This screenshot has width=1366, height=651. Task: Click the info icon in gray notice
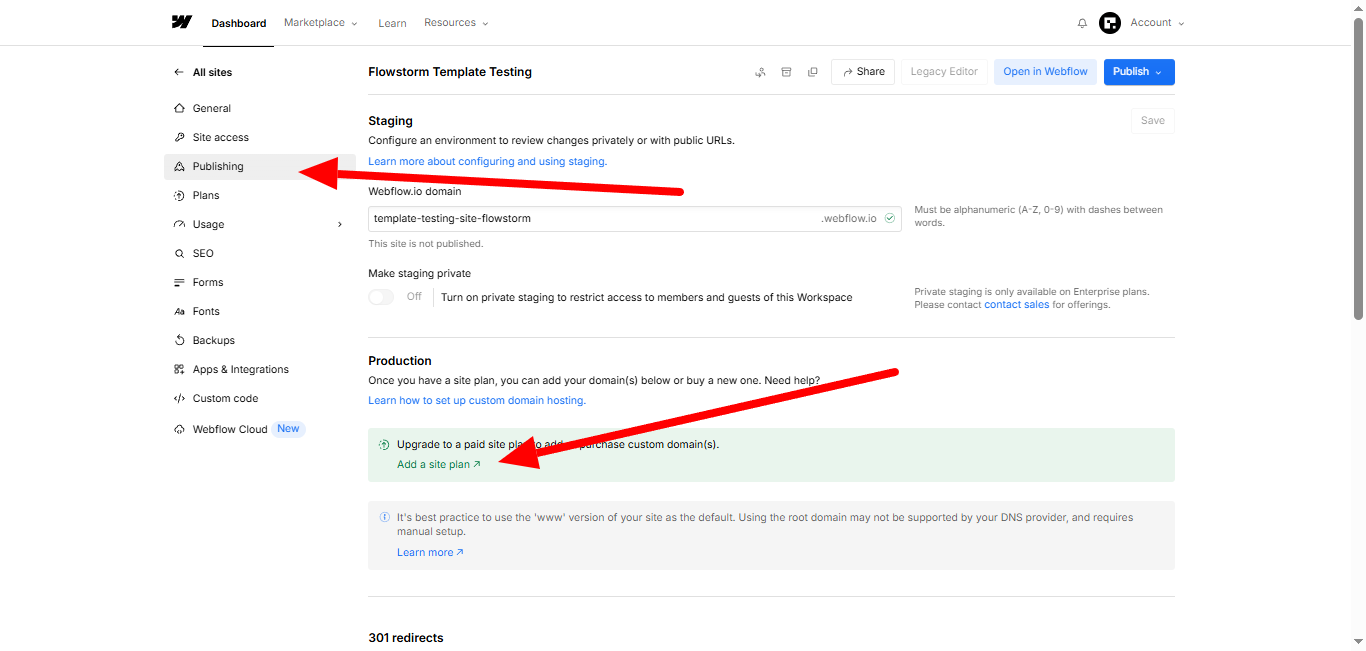pos(385,518)
